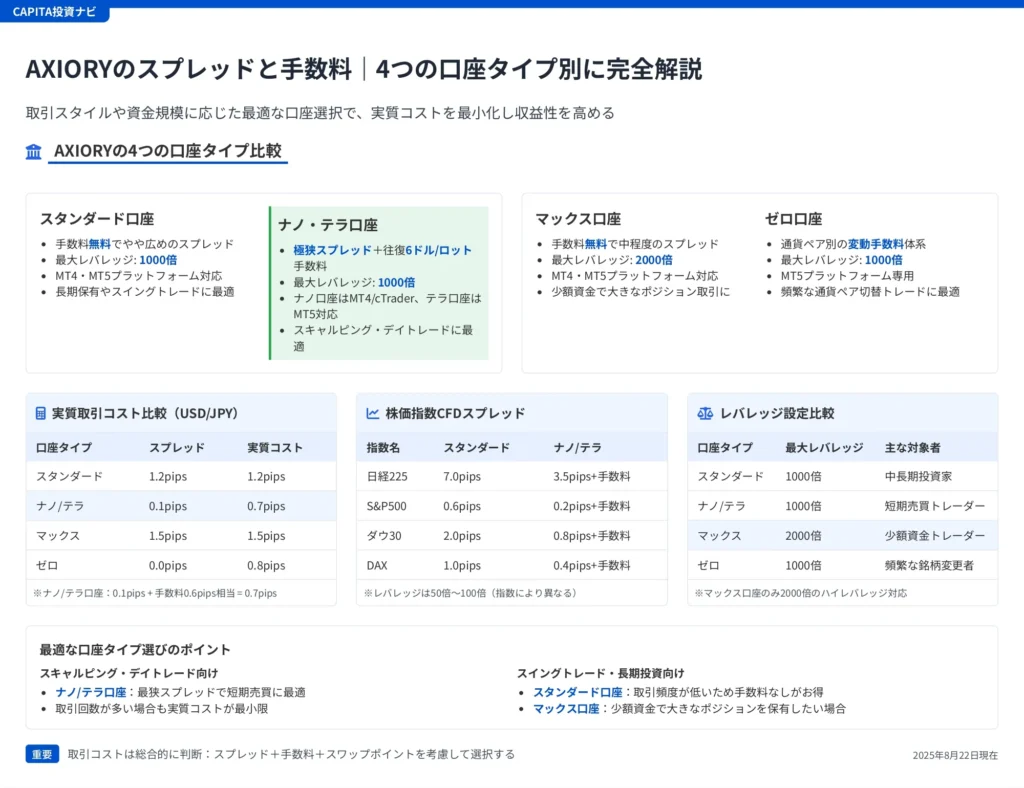
Task: Click the 頻繁な銘柄変更者 cell
Action: pyautogui.click(x=929, y=565)
